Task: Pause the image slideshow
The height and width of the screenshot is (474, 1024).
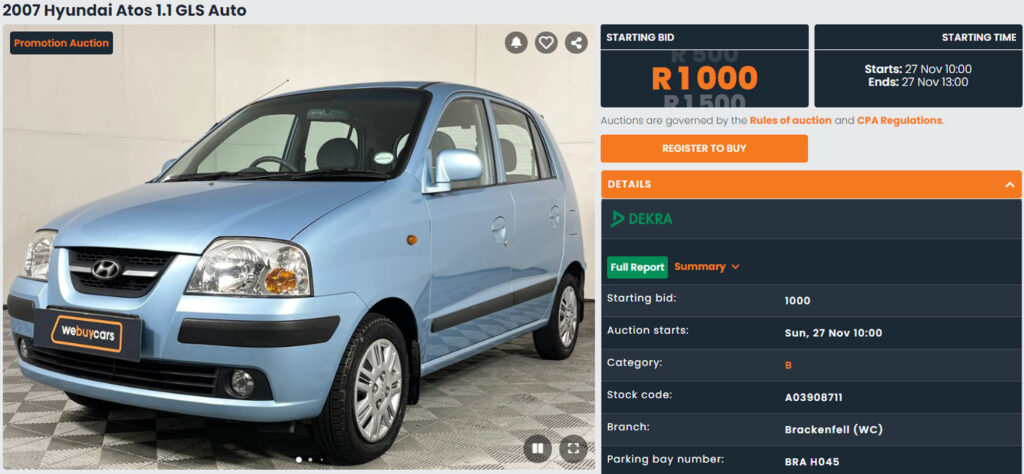Action: coord(537,449)
